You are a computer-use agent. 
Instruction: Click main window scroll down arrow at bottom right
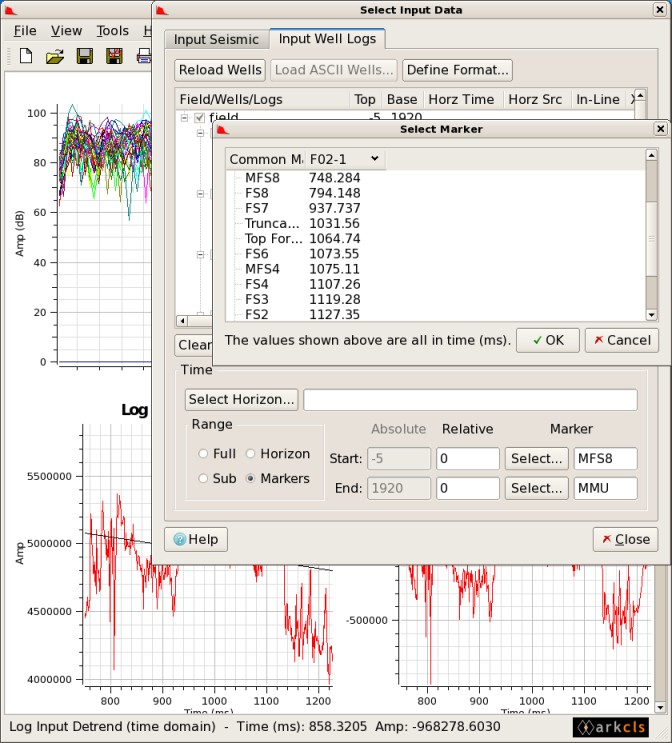(x=660, y=707)
